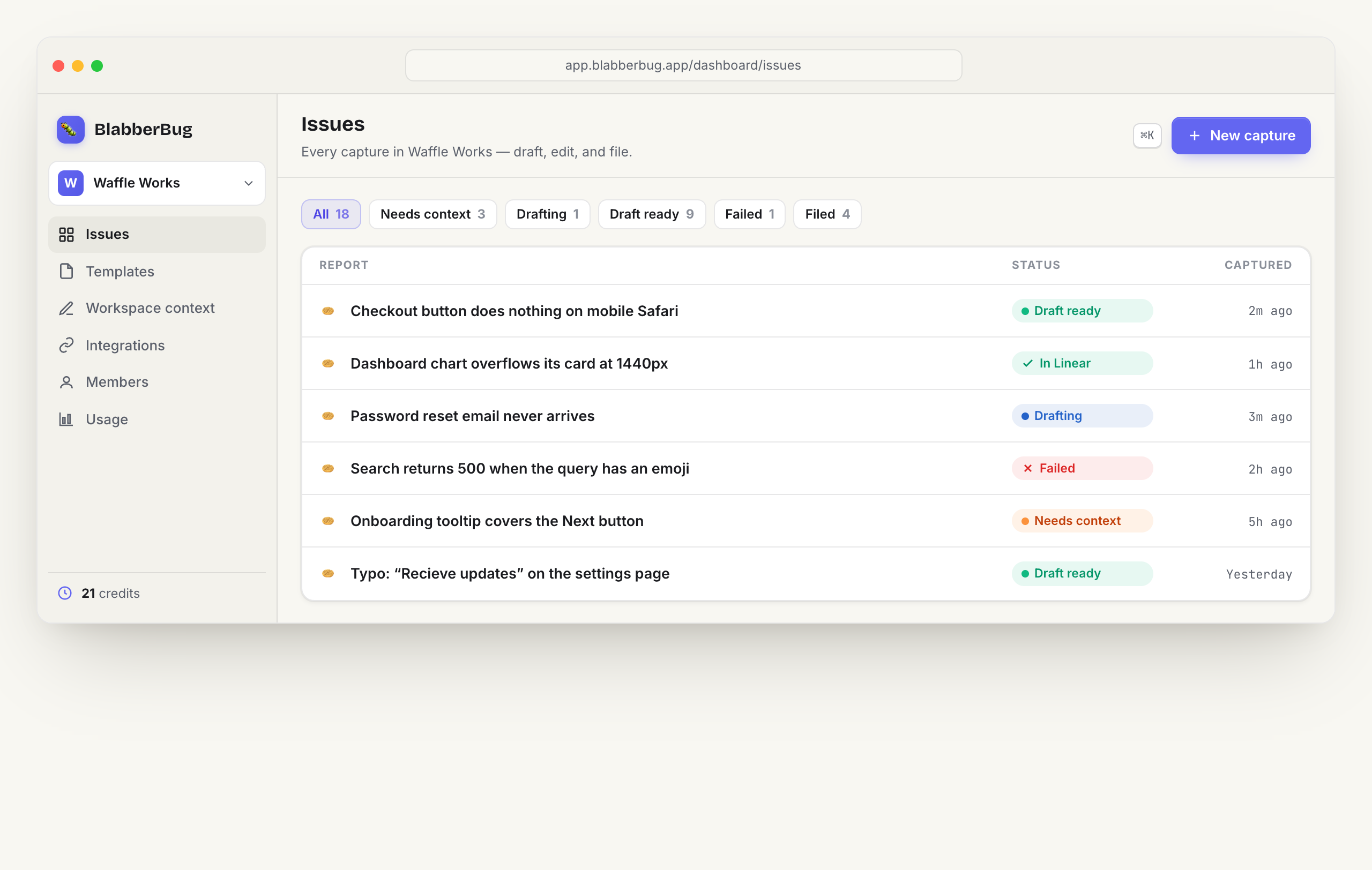Click the CAPTURED column header
Screen dimensions: 1372x870
pos(1258,265)
